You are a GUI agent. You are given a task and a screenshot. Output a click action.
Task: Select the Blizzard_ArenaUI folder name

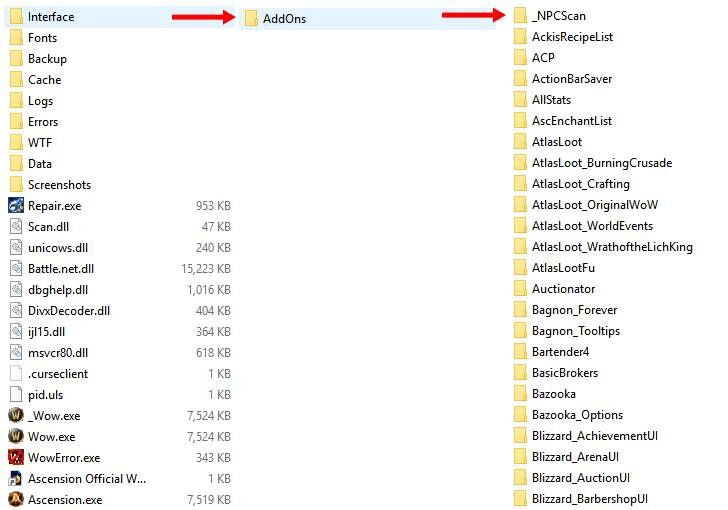coord(575,457)
